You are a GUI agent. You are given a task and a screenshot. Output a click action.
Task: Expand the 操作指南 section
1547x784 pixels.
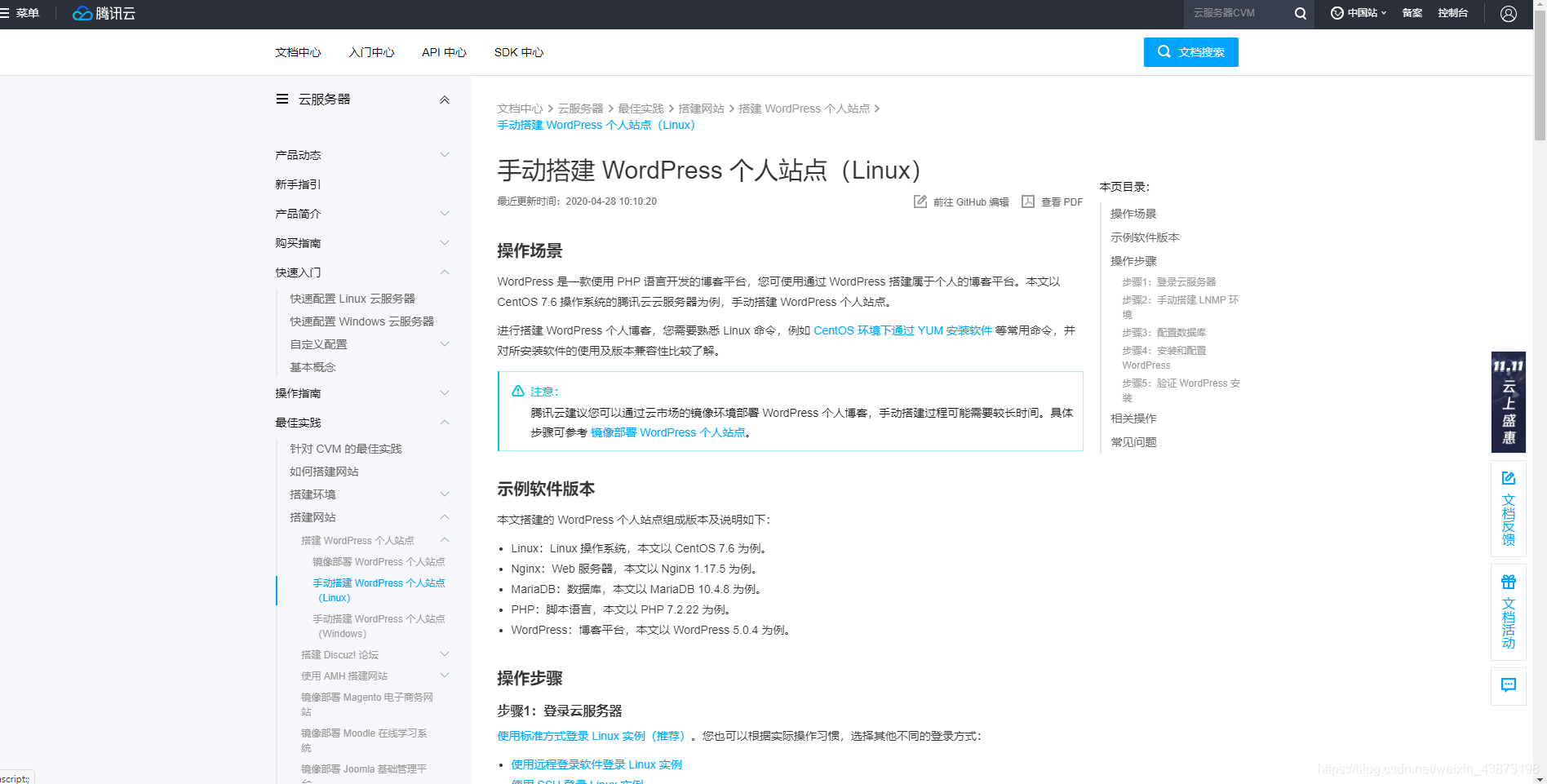point(445,392)
